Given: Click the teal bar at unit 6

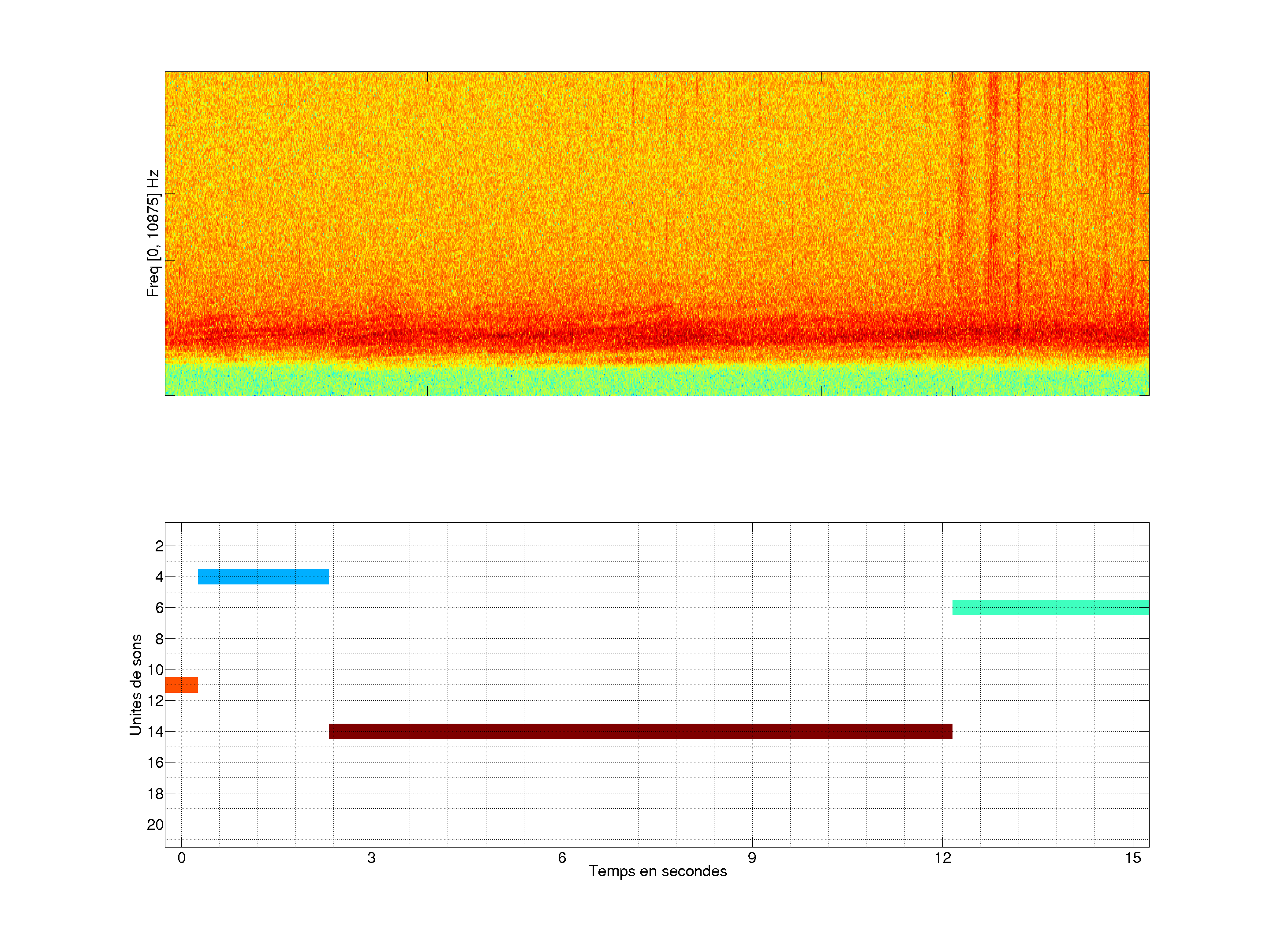Looking at the screenshot, I should pos(1050,607).
